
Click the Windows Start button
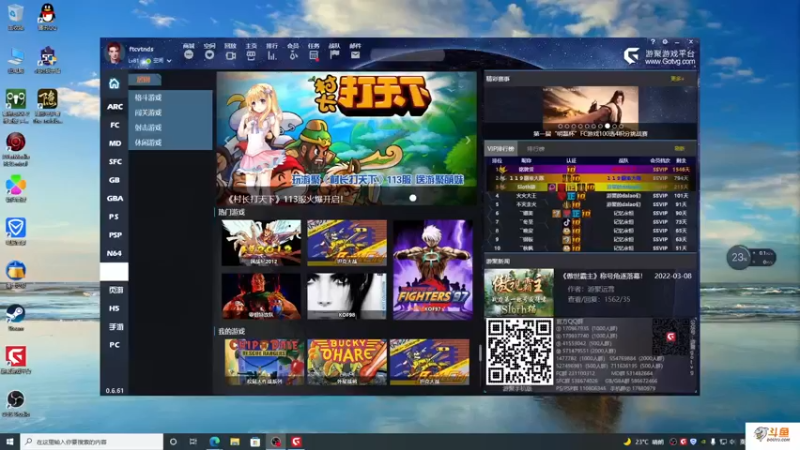coord(10,441)
